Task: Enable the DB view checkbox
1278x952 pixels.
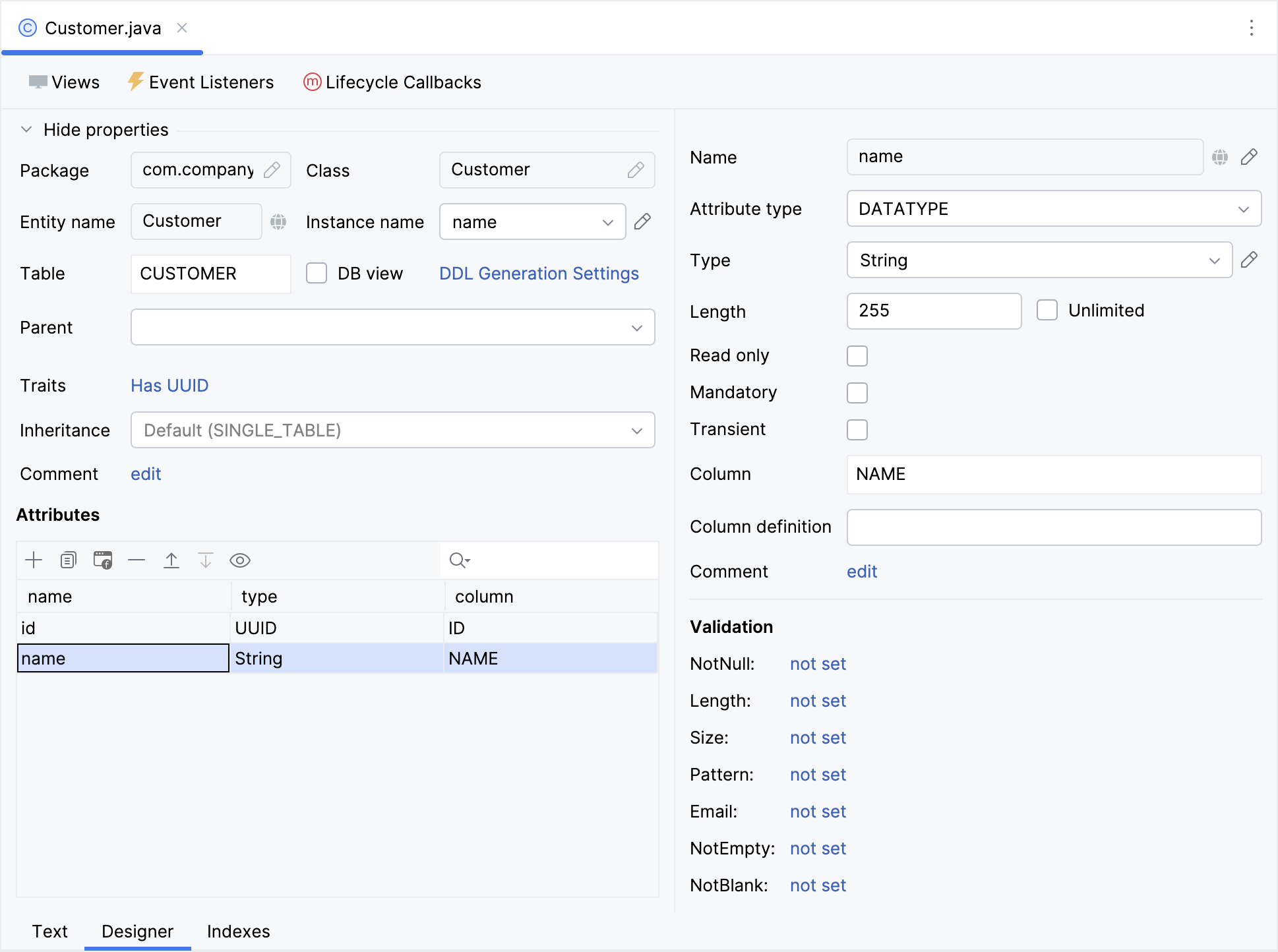Action: [x=317, y=273]
